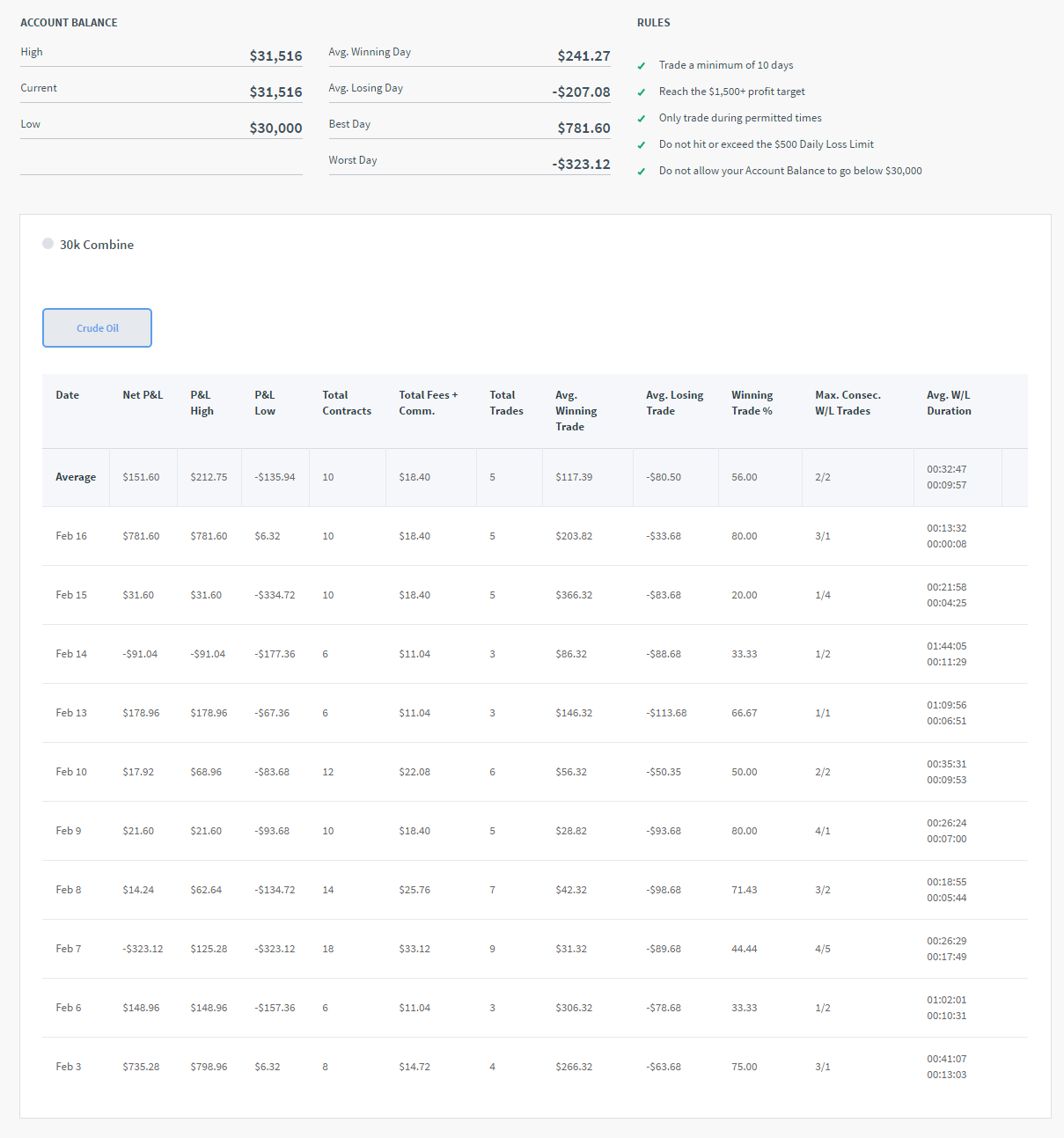Click the Worst Day value -$323.12
The image size is (1064, 1138).
tap(581, 165)
